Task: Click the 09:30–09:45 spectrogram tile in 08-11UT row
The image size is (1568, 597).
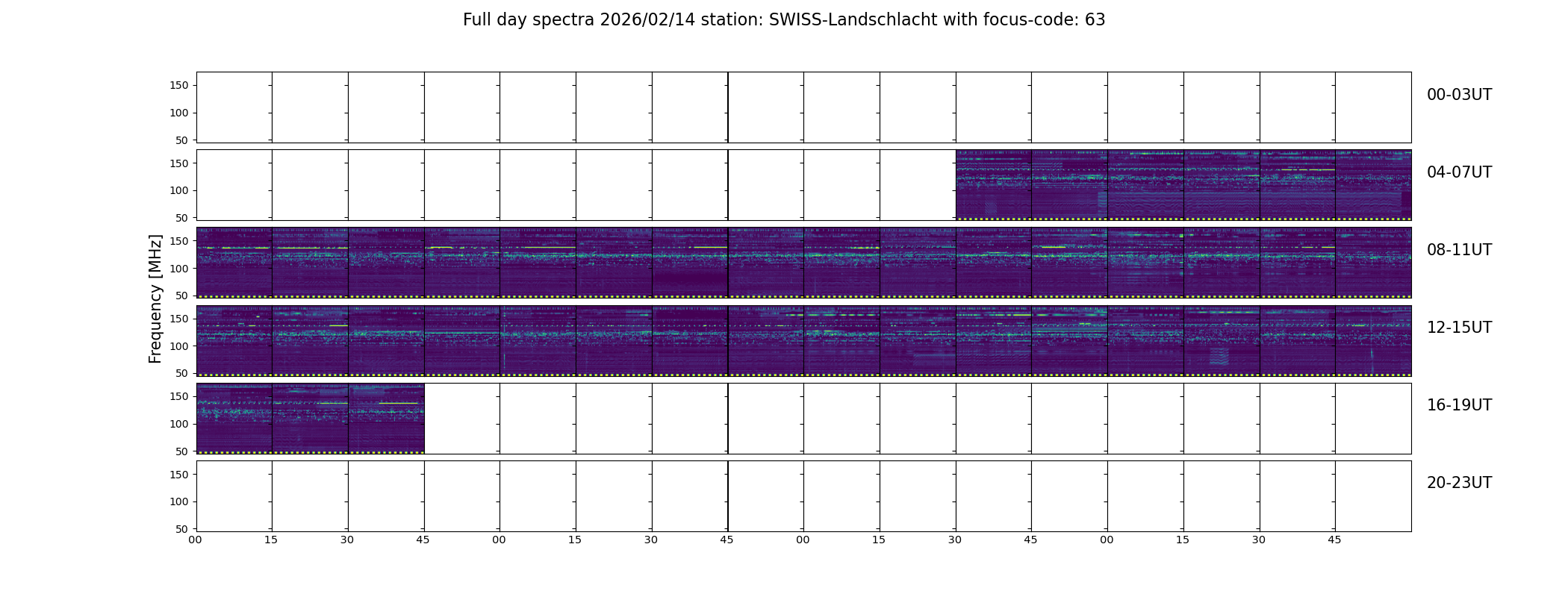Action: click(690, 263)
